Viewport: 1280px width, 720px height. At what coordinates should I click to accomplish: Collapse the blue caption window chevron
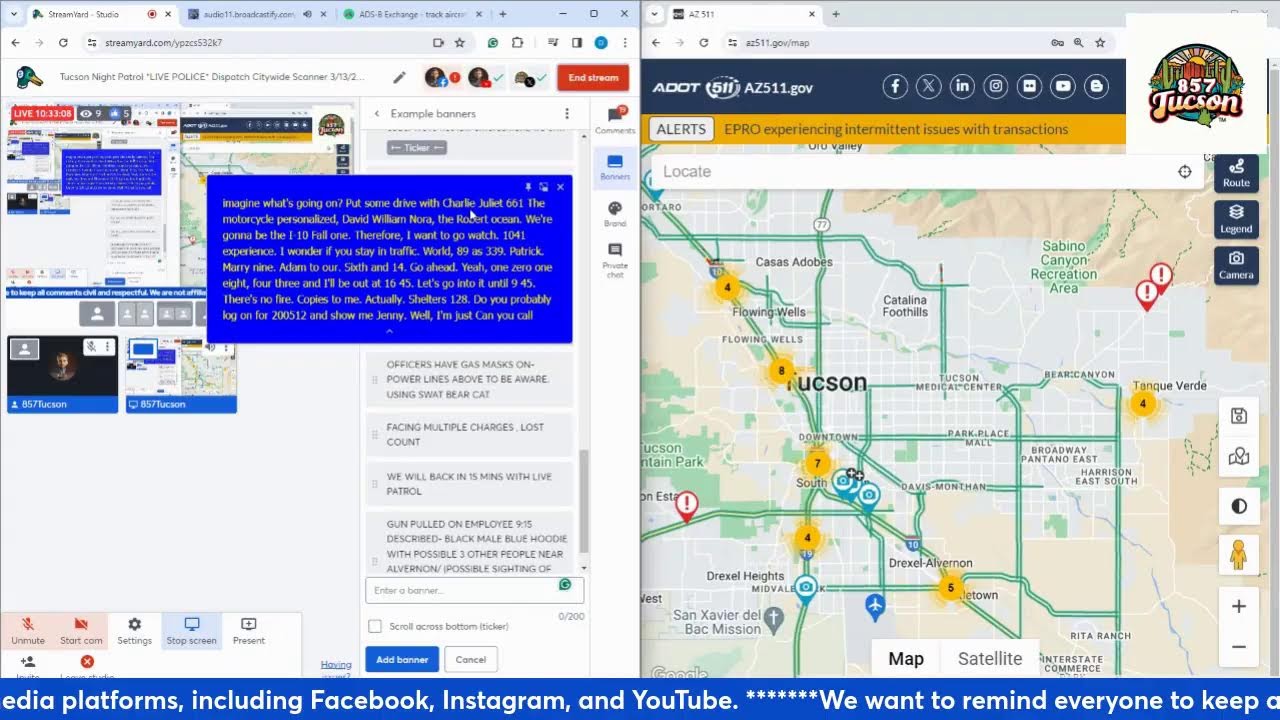click(x=389, y=331)
